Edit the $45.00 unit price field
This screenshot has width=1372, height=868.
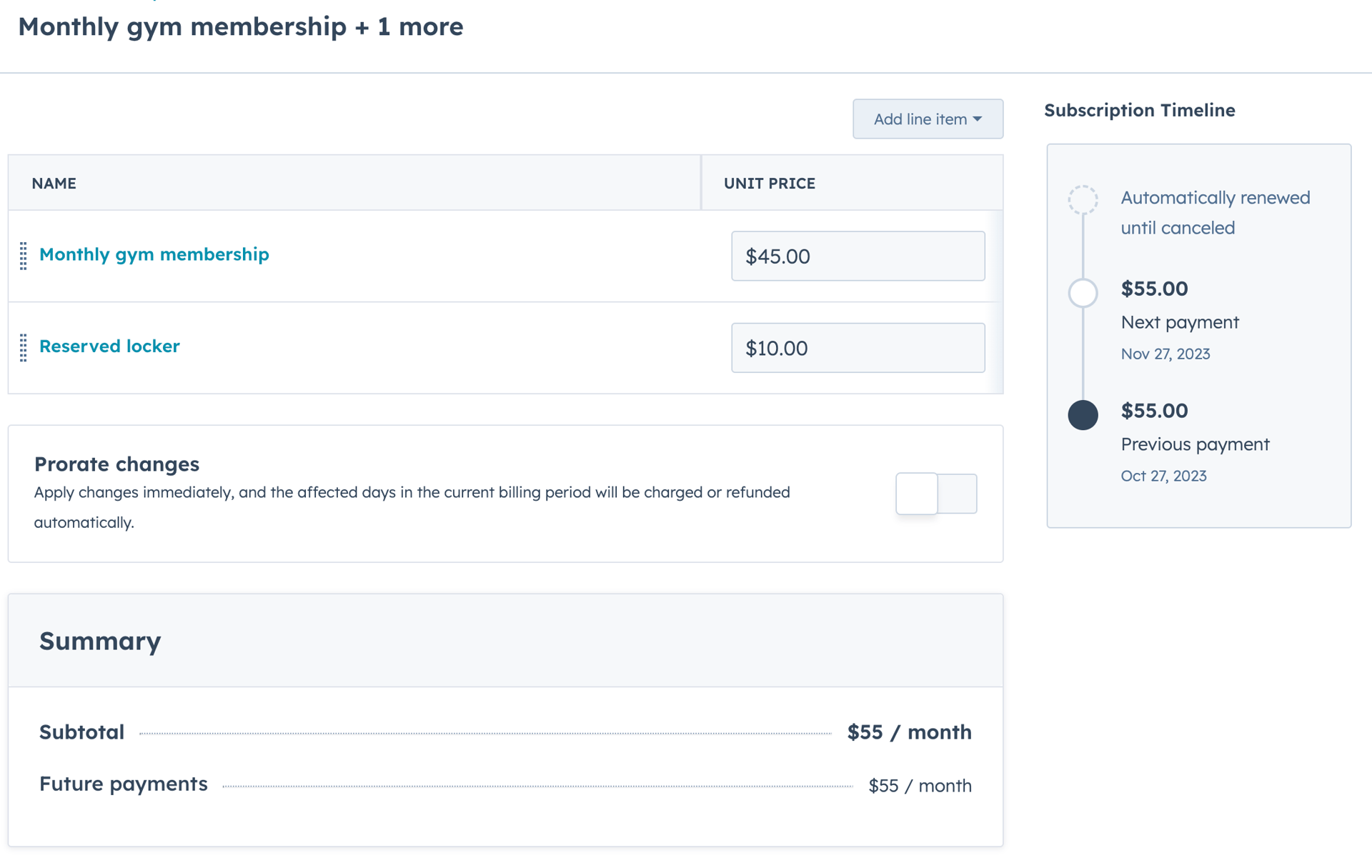click(857, 256)
